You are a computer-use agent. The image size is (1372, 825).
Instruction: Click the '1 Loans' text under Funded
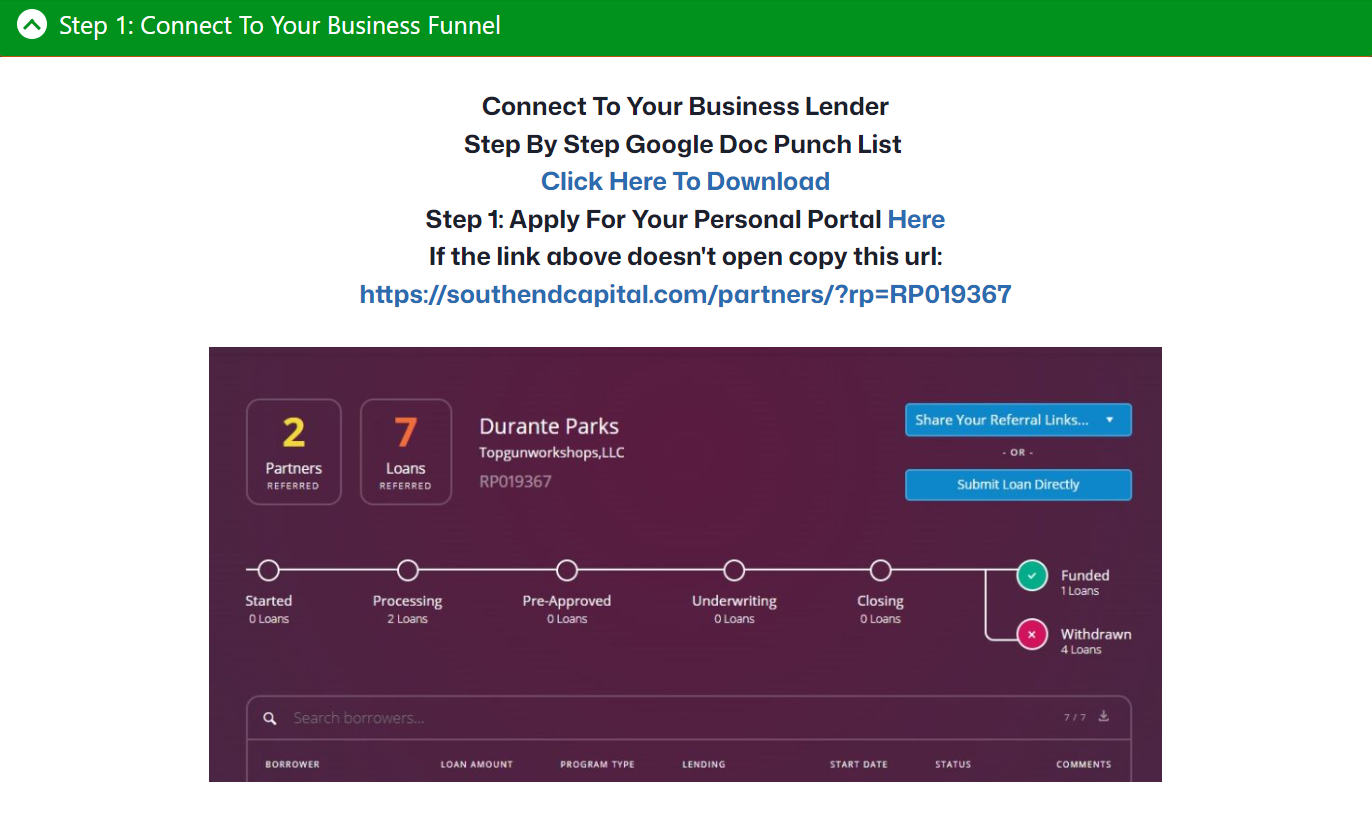pos(1080,591)
